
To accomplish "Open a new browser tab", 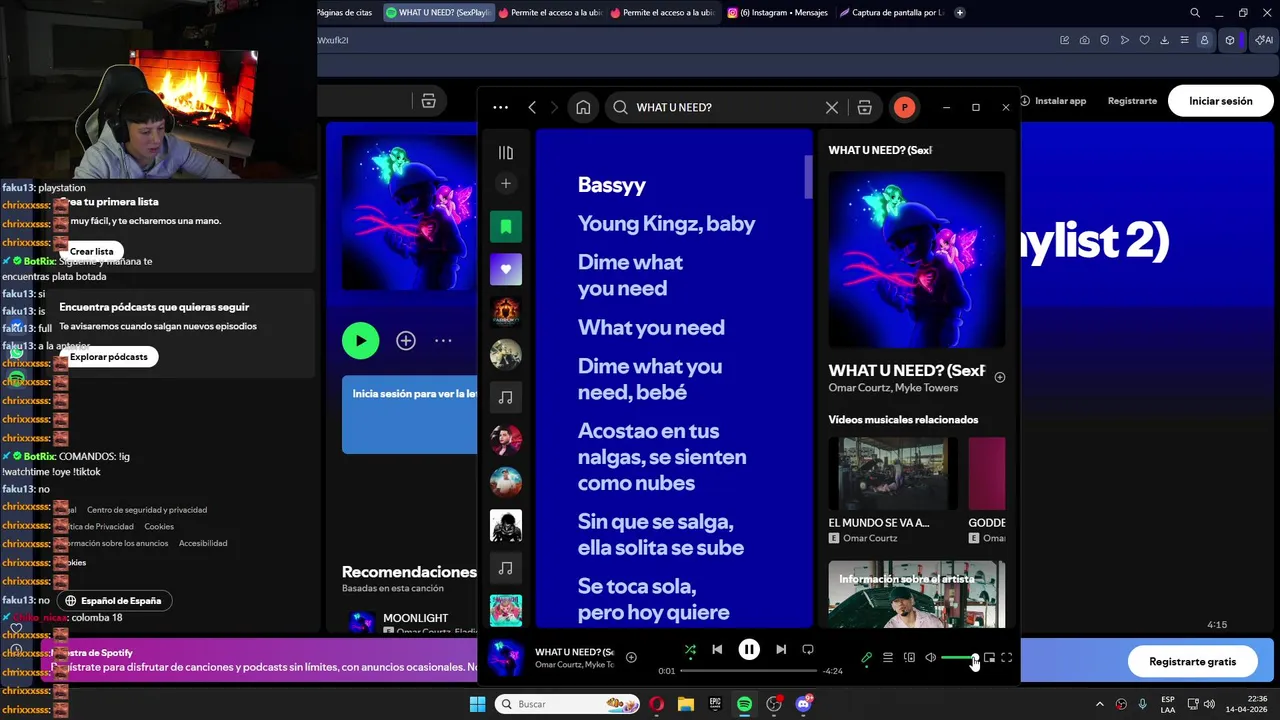I will [x=960, y=13].
